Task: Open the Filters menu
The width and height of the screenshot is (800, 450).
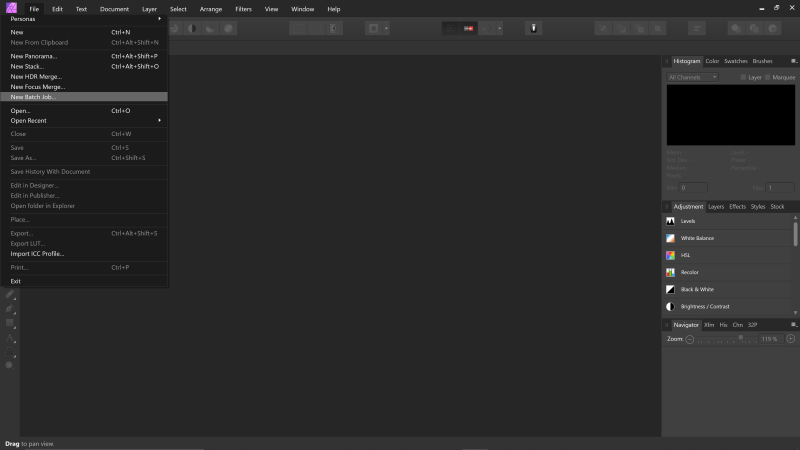Action: [x=243, y=9]
